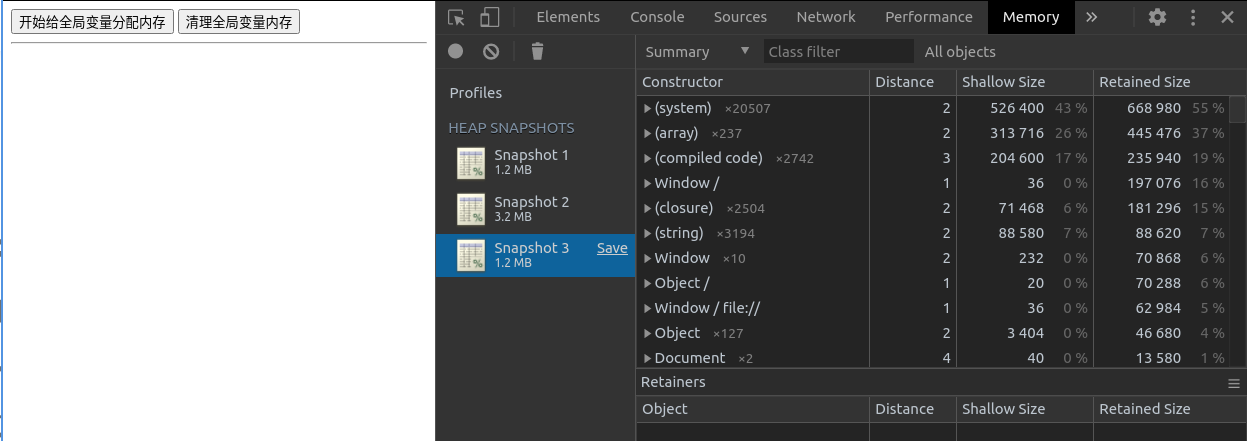Click Save link for Snapshot 3
This screenshot has width=1247, height=441.
click(612, 248)
